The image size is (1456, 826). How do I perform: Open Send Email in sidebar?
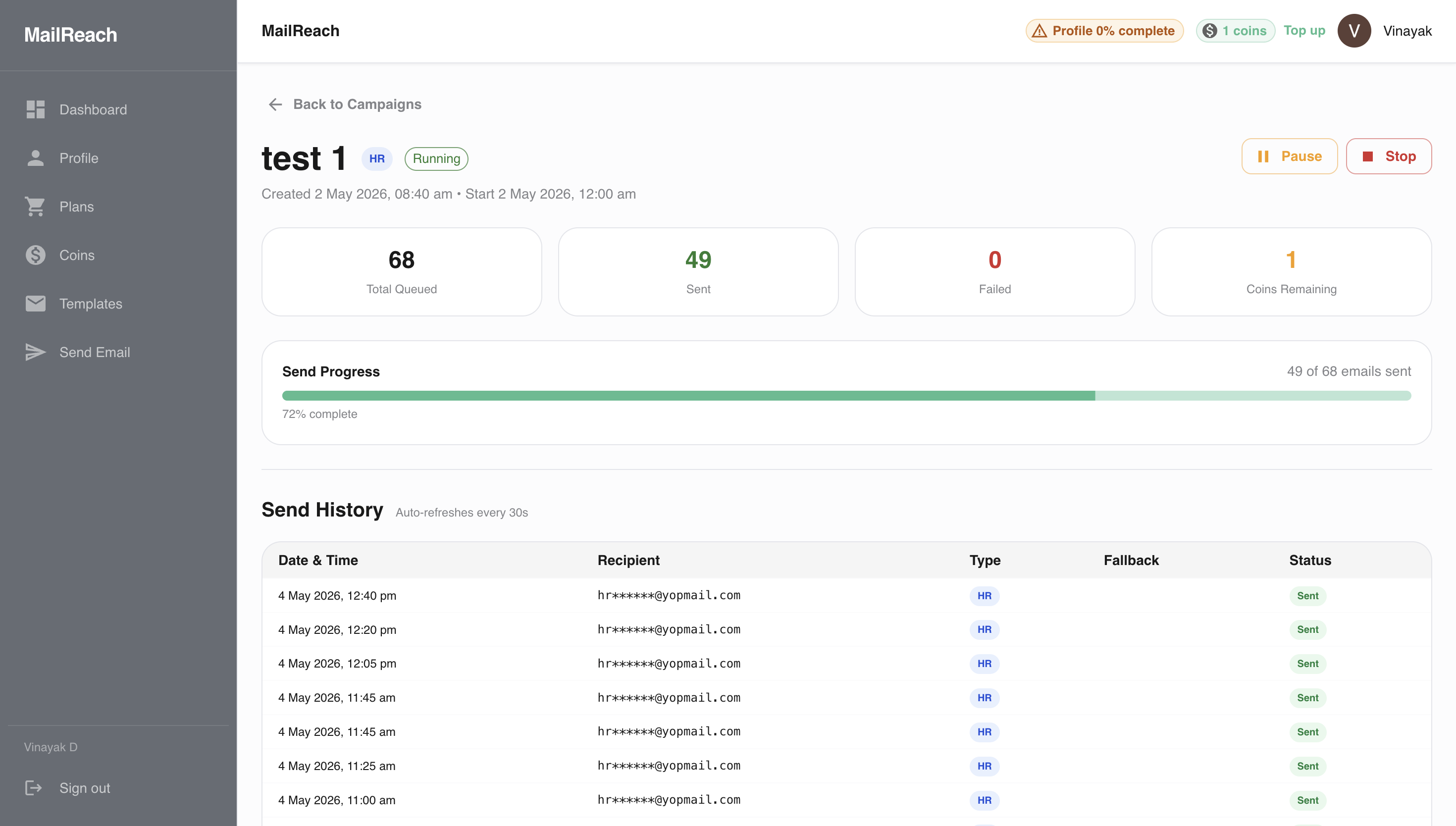pyautogui.click(x=118, y=352)
